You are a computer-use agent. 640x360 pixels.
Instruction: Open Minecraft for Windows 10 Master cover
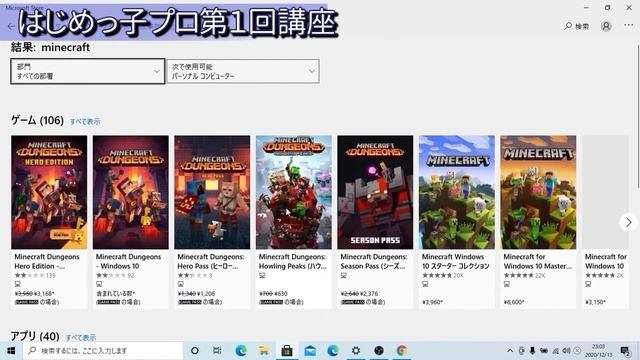click(538, 192)
